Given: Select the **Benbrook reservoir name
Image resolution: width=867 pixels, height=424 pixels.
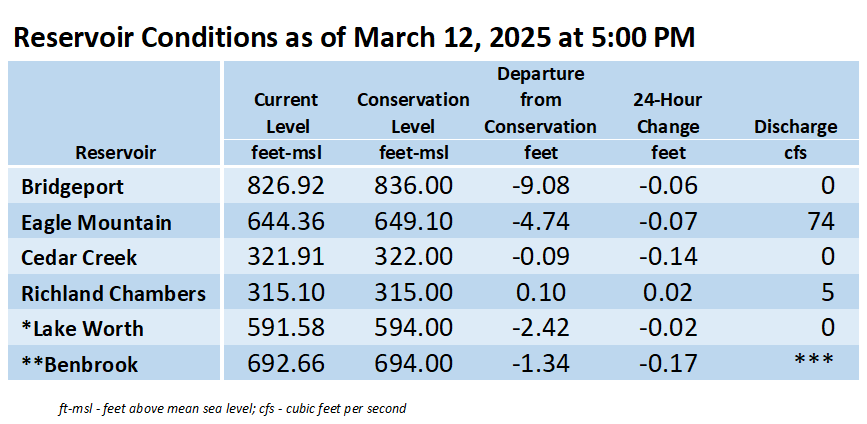Looking at the screenshot, I should pyautogui.click(x=80, y=365).
